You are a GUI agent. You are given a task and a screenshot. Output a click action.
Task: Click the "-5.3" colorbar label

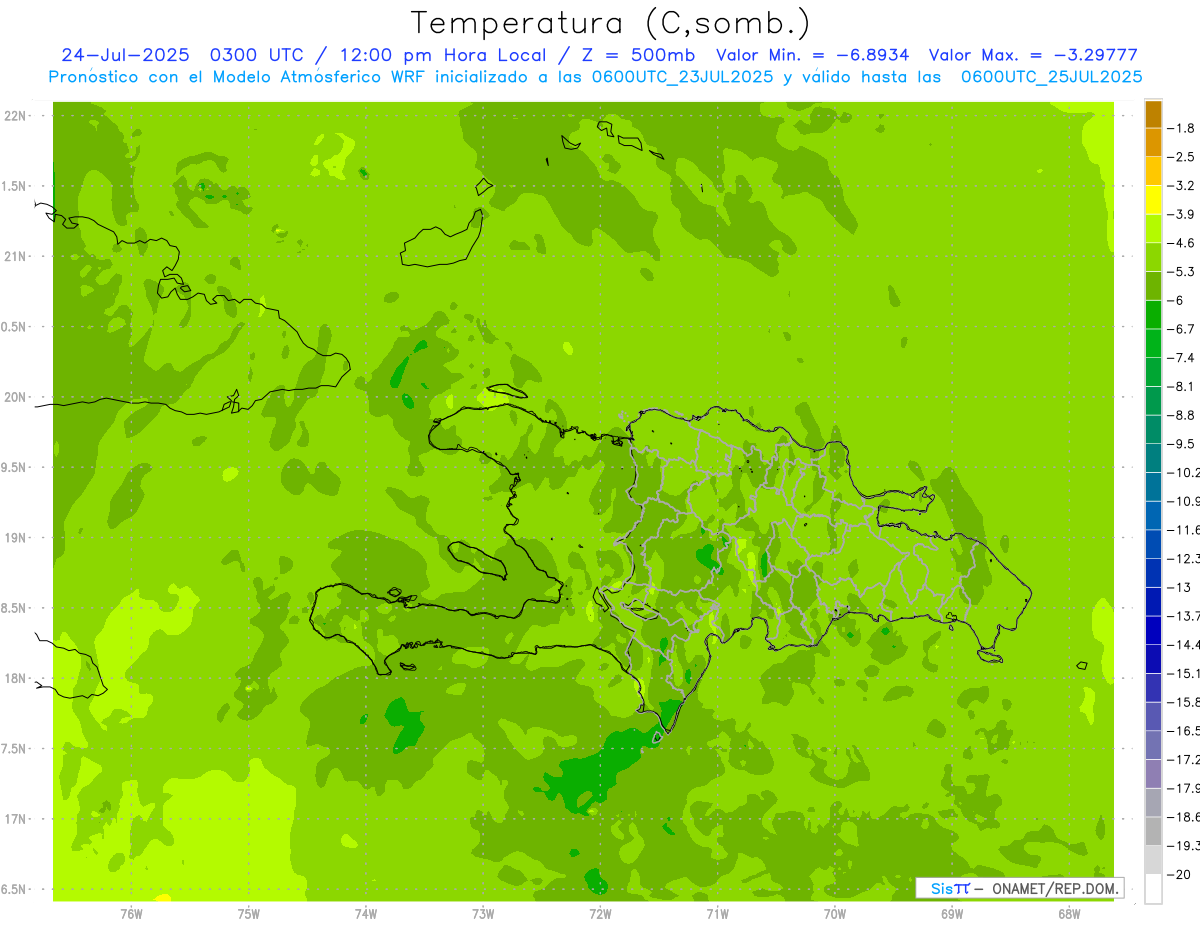1181,271
